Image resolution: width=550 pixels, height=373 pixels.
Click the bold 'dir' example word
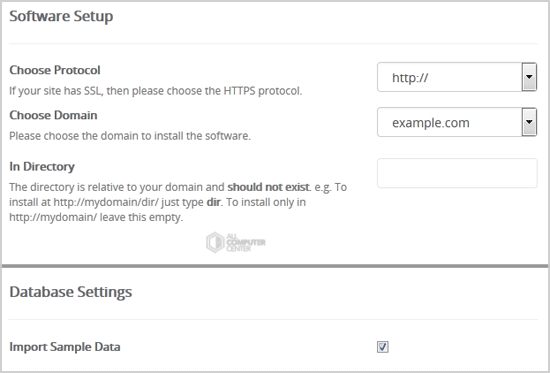(213, 202)
